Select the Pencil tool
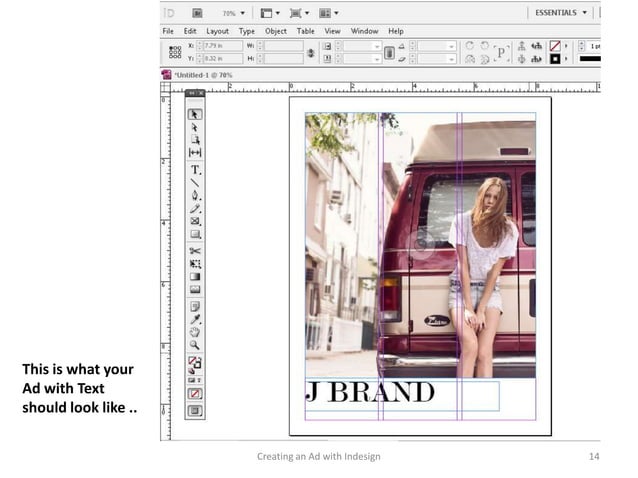 (195, 209)
